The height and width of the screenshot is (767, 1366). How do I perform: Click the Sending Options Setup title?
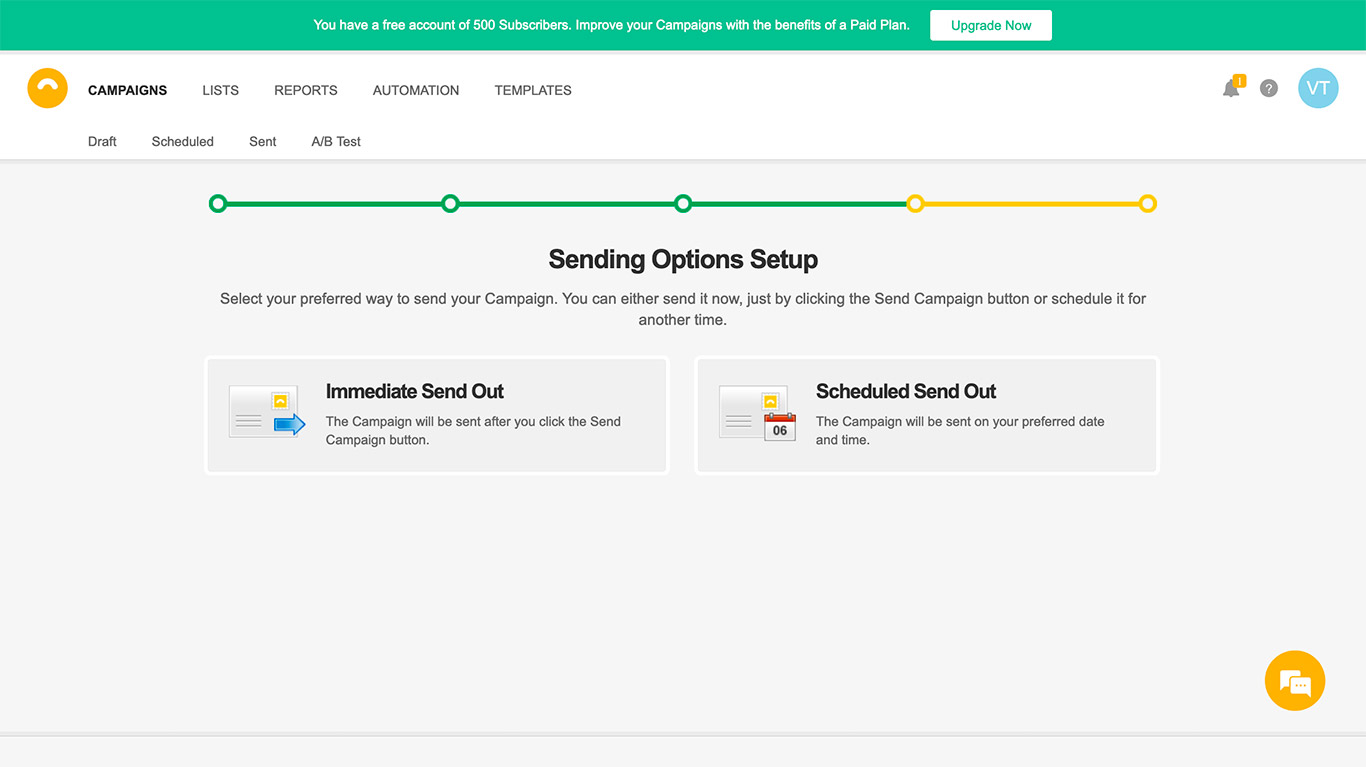coord(683,259)
